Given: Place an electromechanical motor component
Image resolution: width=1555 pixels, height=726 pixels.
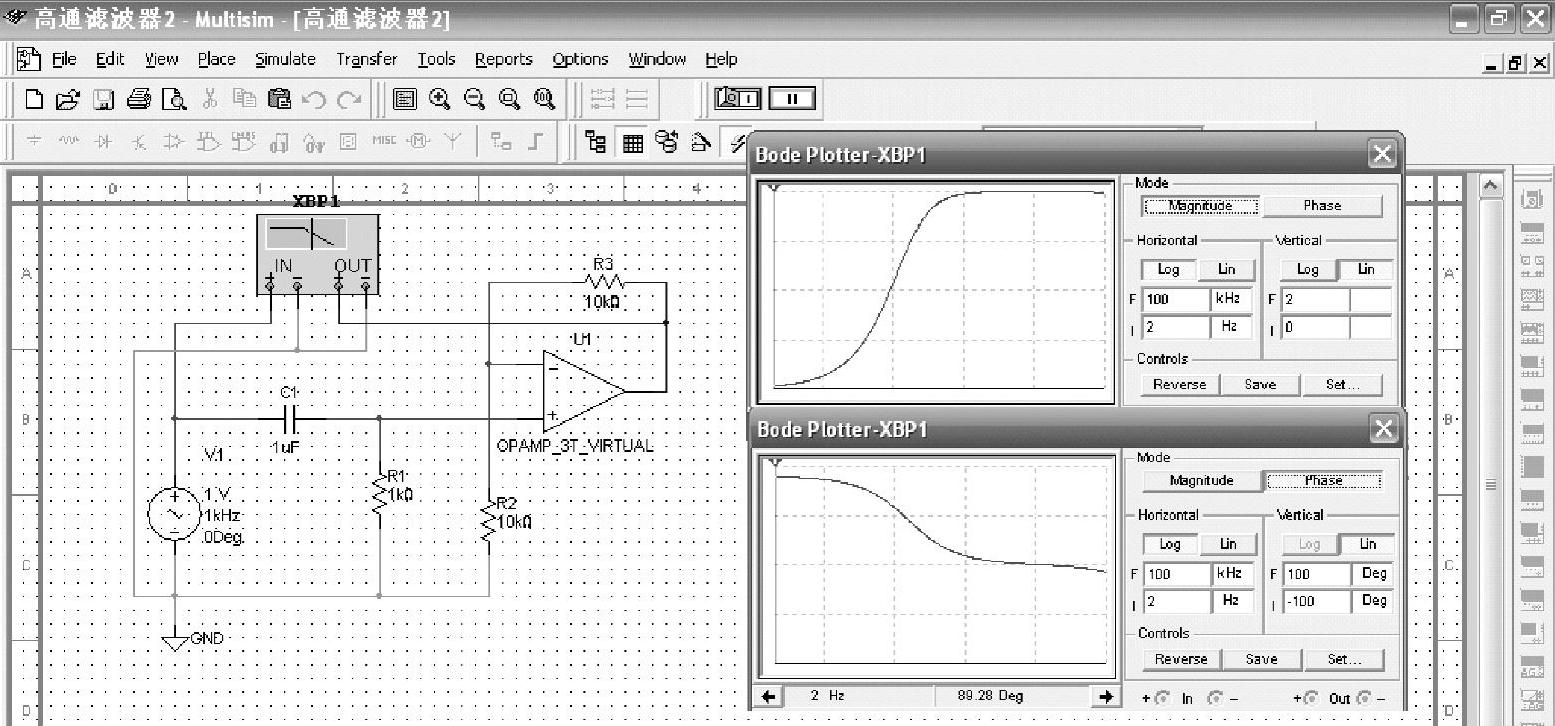Looking at the screenshot, I should coord(418,142).
